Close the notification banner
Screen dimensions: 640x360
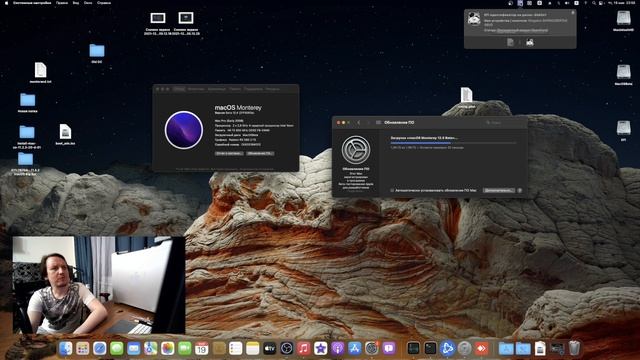pos(573,13)
